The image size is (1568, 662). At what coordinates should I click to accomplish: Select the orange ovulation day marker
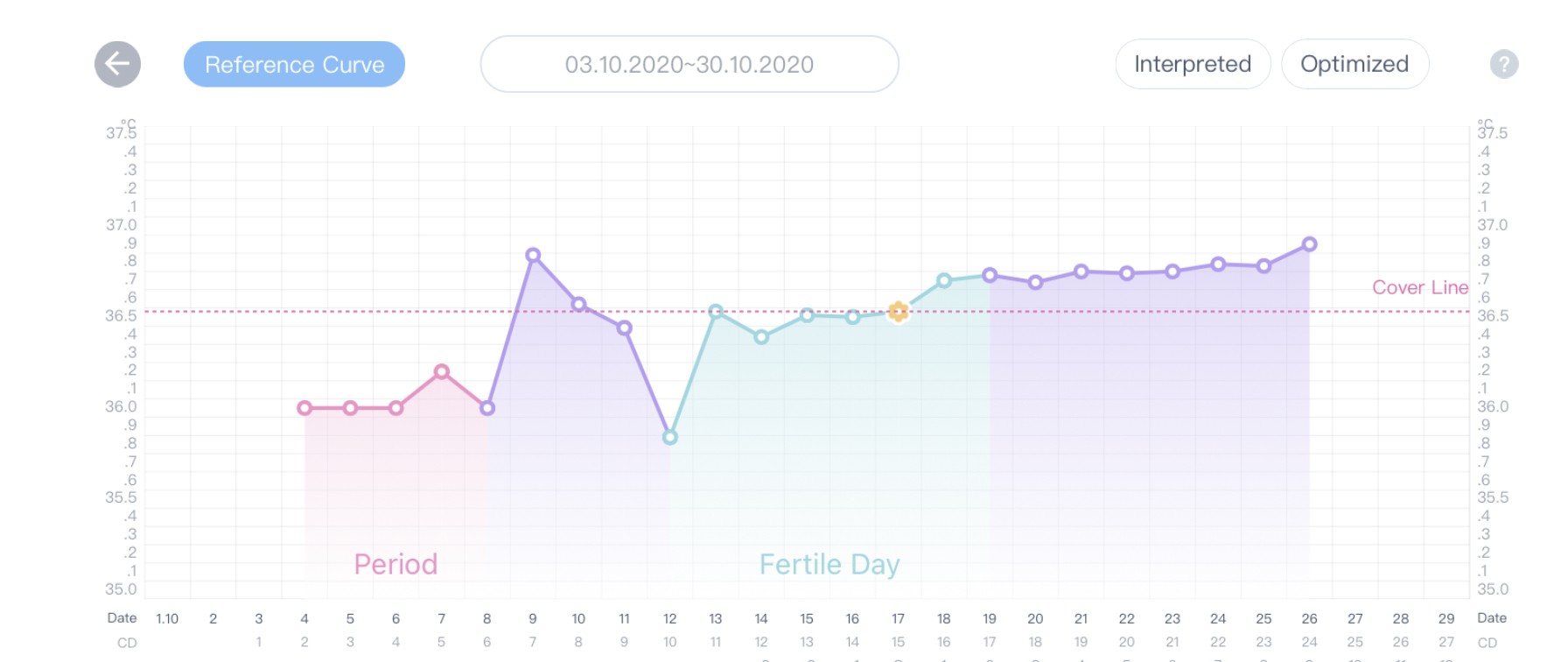[x=898, y=311]
